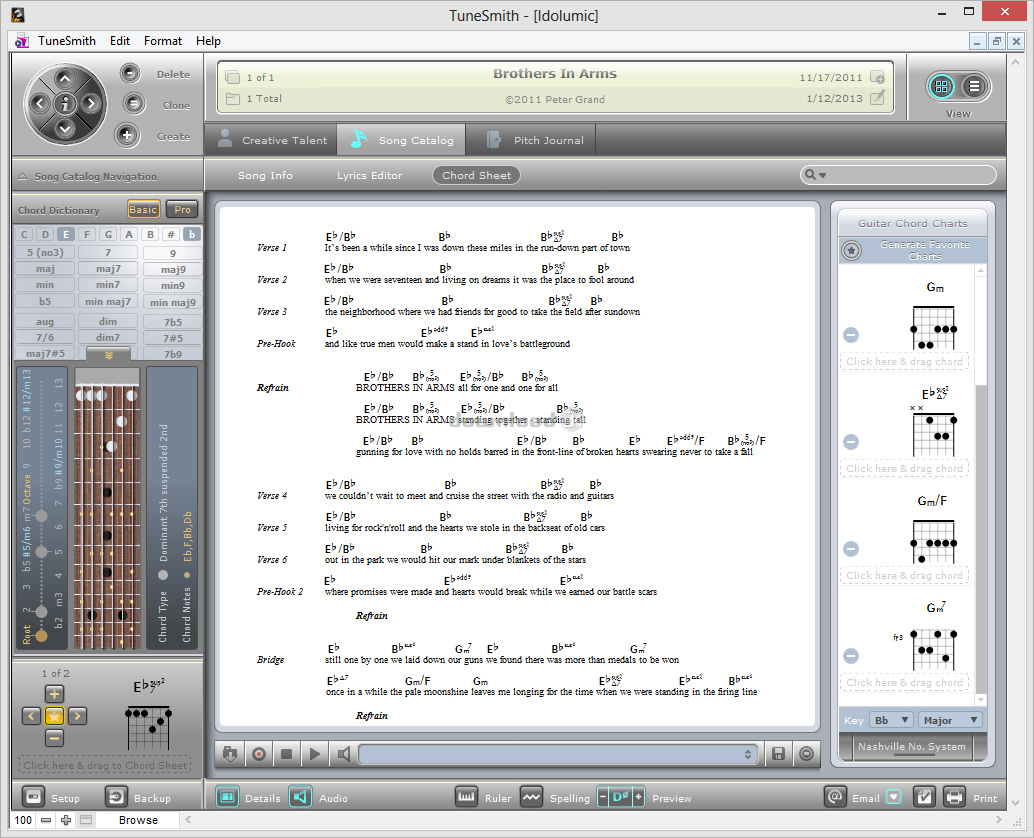
Task: Click the import audio icon in the audio bar
Action: point(229,754)
